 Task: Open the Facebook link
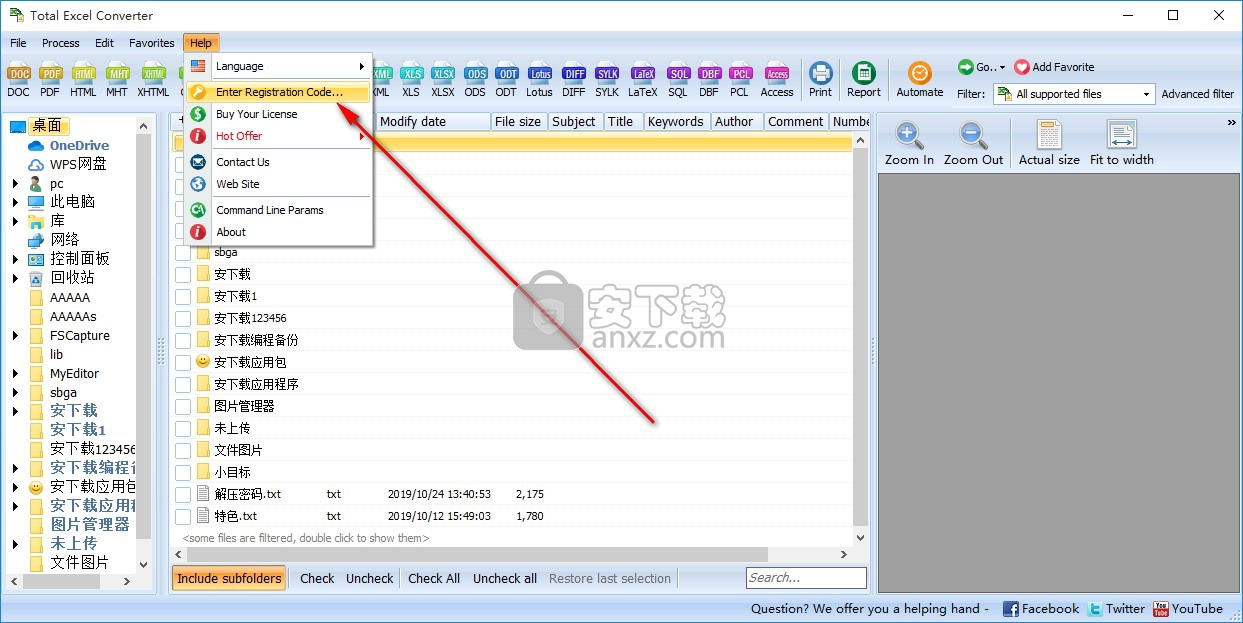pos(1041,608)
